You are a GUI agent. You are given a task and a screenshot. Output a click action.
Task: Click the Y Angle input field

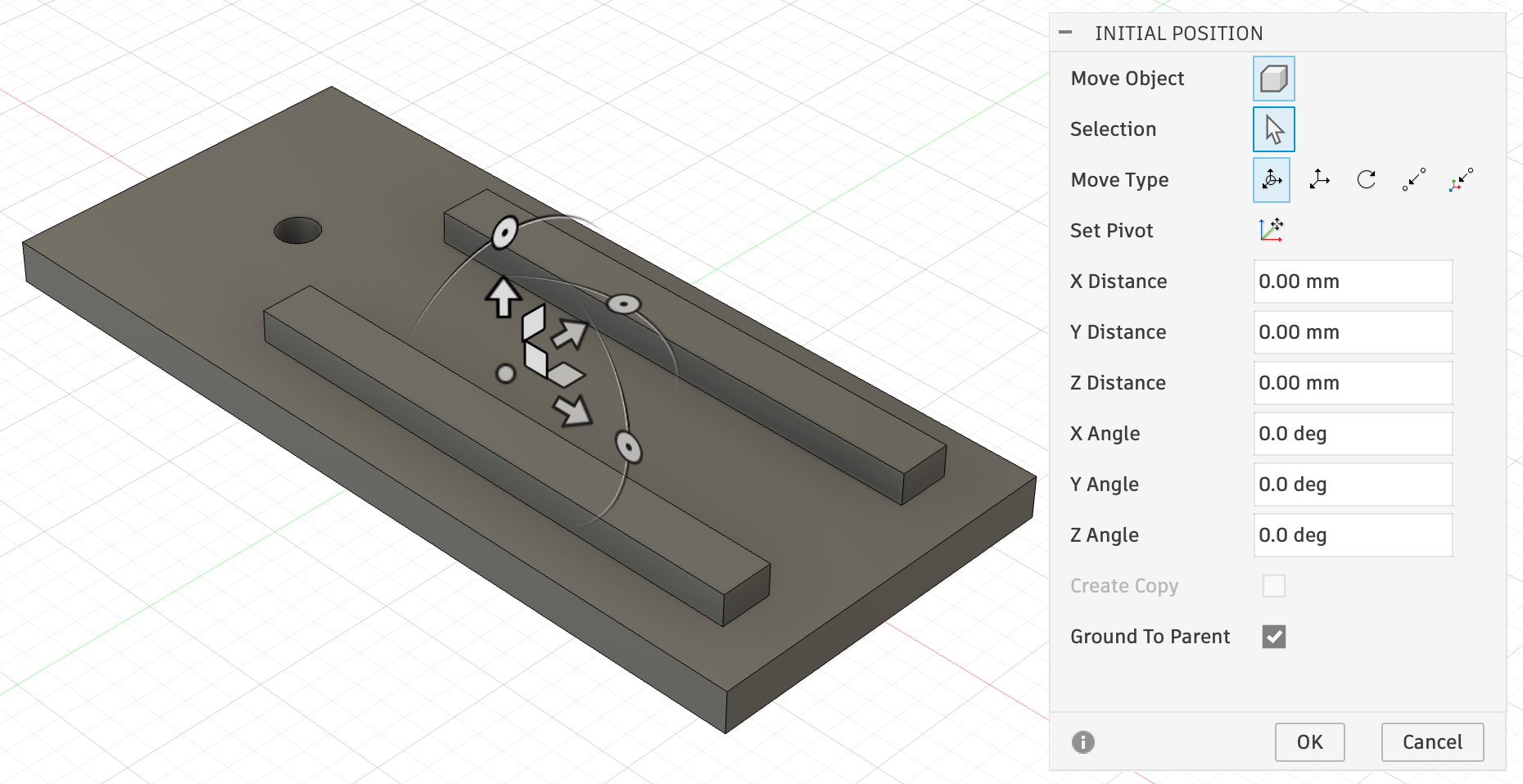pos(1353,484)
